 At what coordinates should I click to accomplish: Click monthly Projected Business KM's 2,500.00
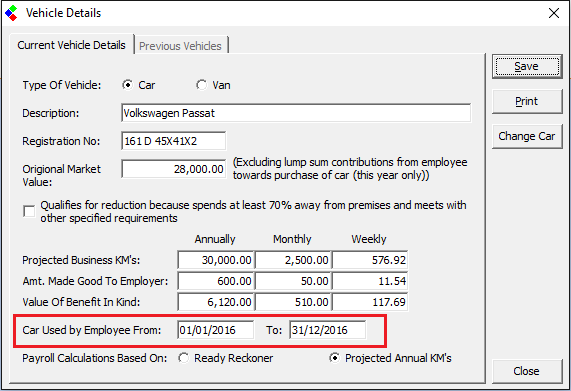click(x=293, y=260)
